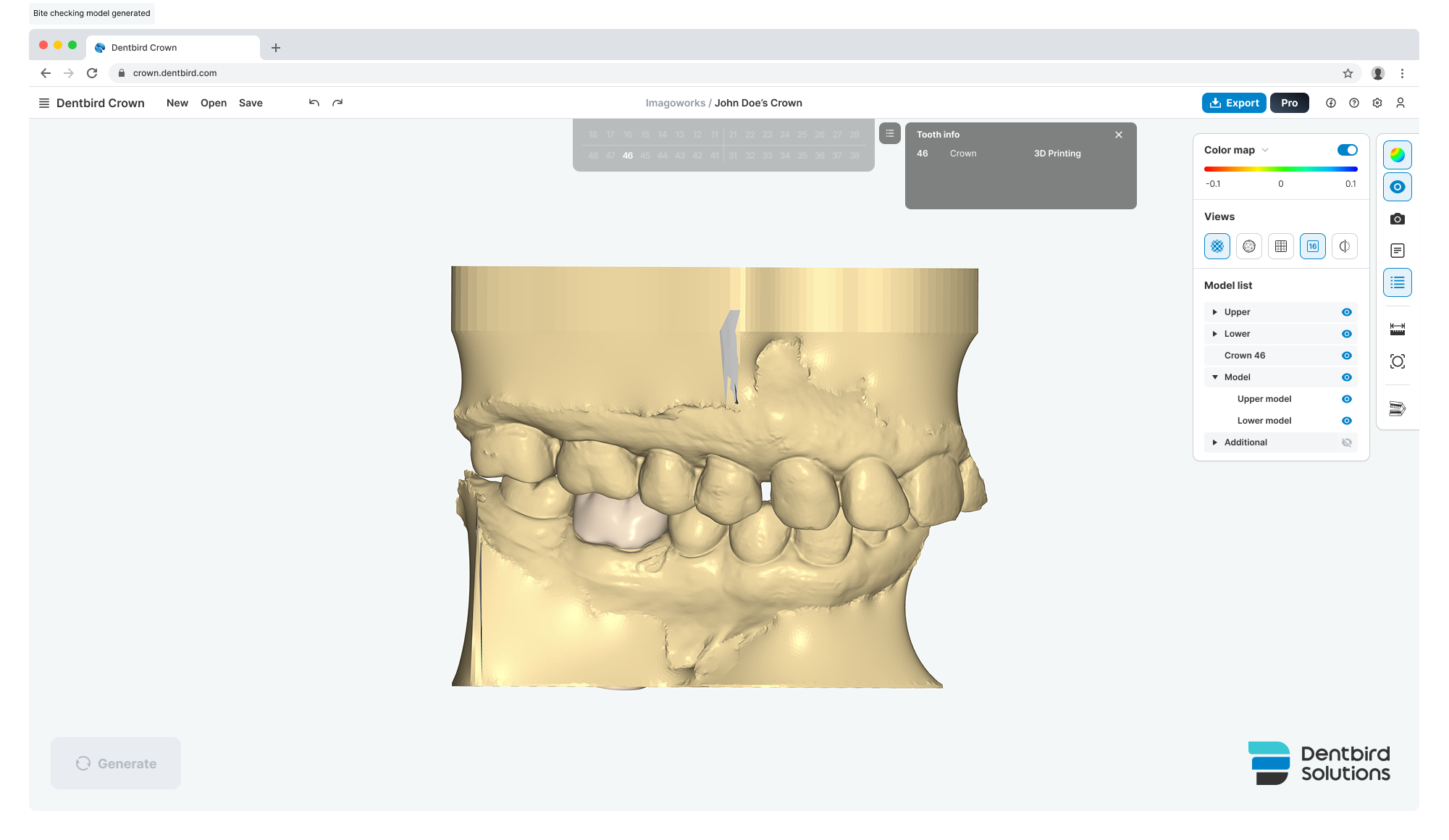Toggle the model list panel icon
Viewport: 1449px width, 840px height.
tap(1397, 282)
